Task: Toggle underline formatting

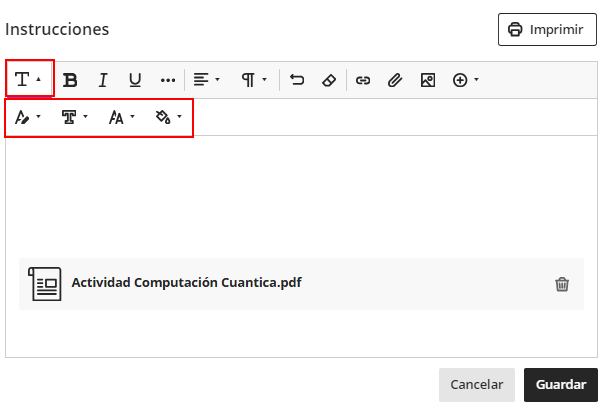Action: click(135, 80)
